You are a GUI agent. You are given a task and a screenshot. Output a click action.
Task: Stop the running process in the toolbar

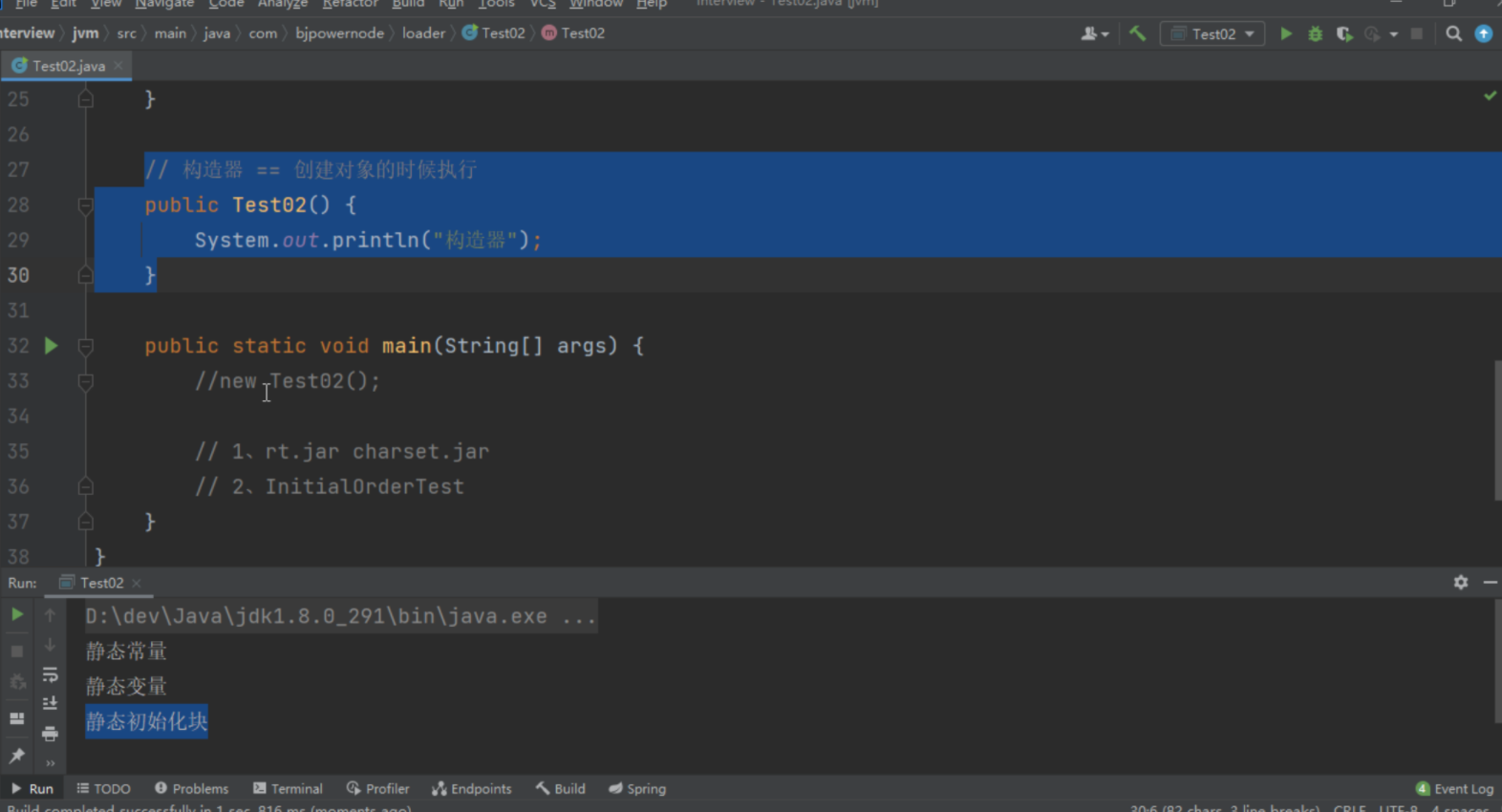click(x=1417, y=33)
